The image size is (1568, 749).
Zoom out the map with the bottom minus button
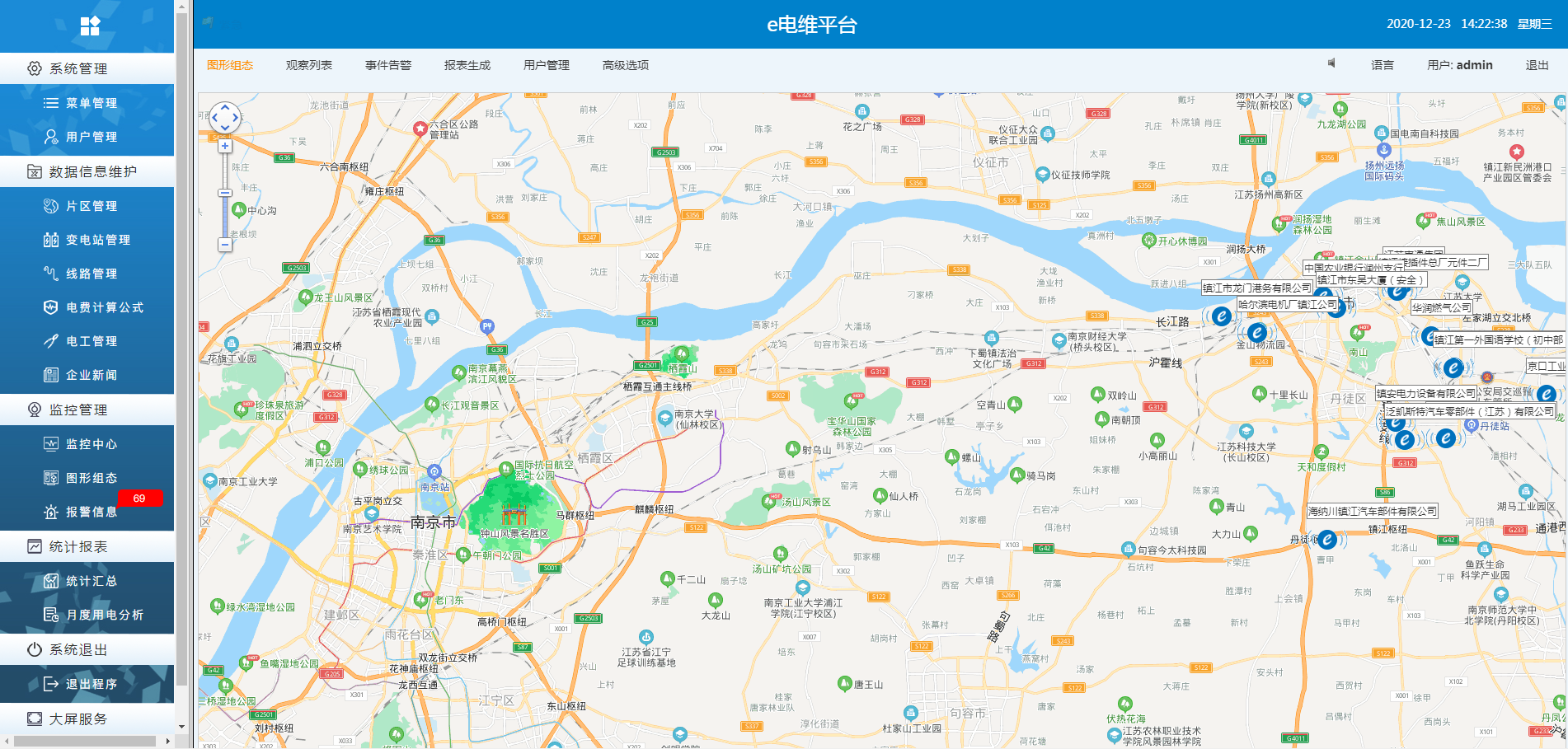point(225,245)
